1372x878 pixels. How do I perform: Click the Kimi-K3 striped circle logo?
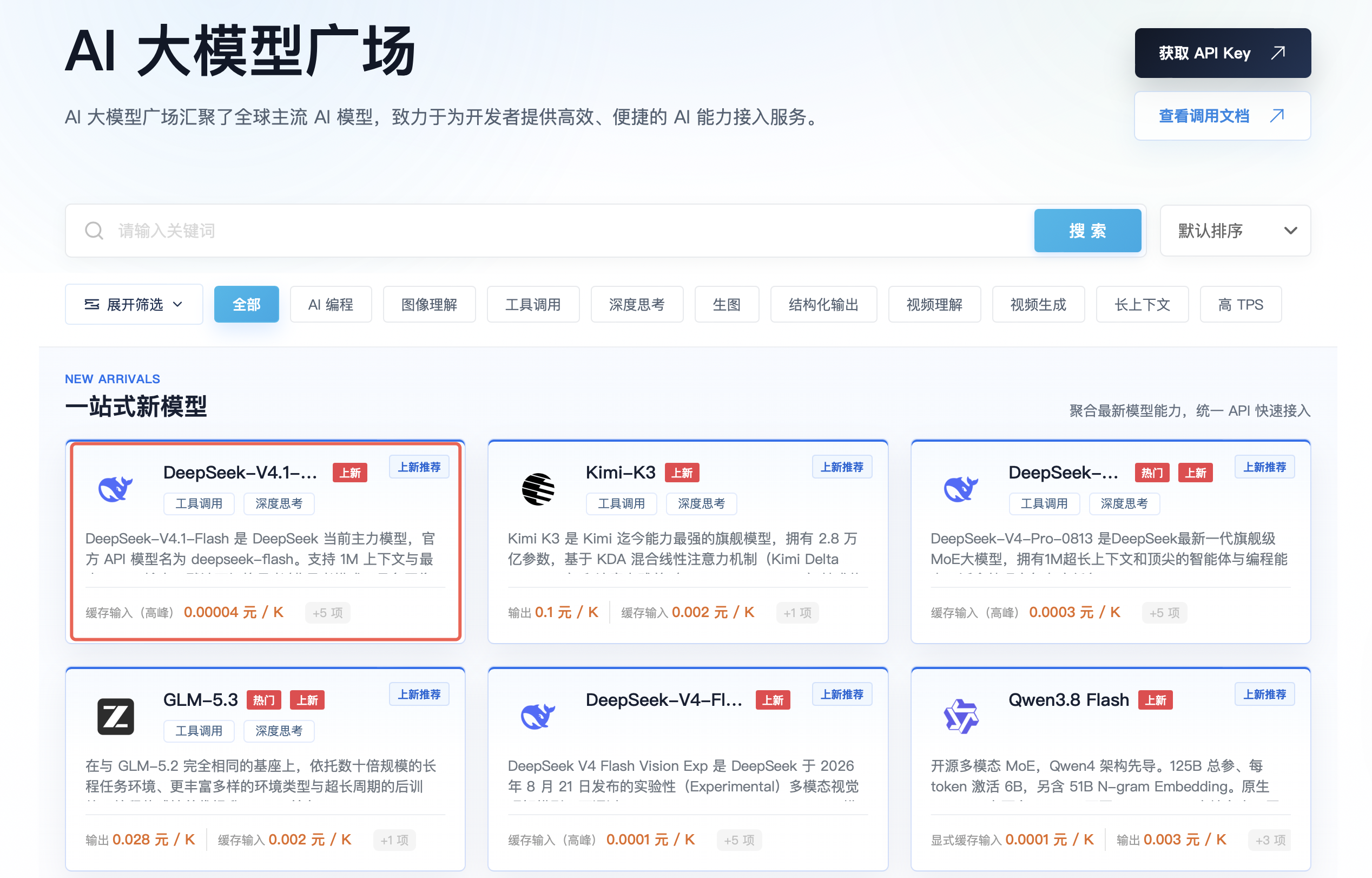(x=538, y=489)
